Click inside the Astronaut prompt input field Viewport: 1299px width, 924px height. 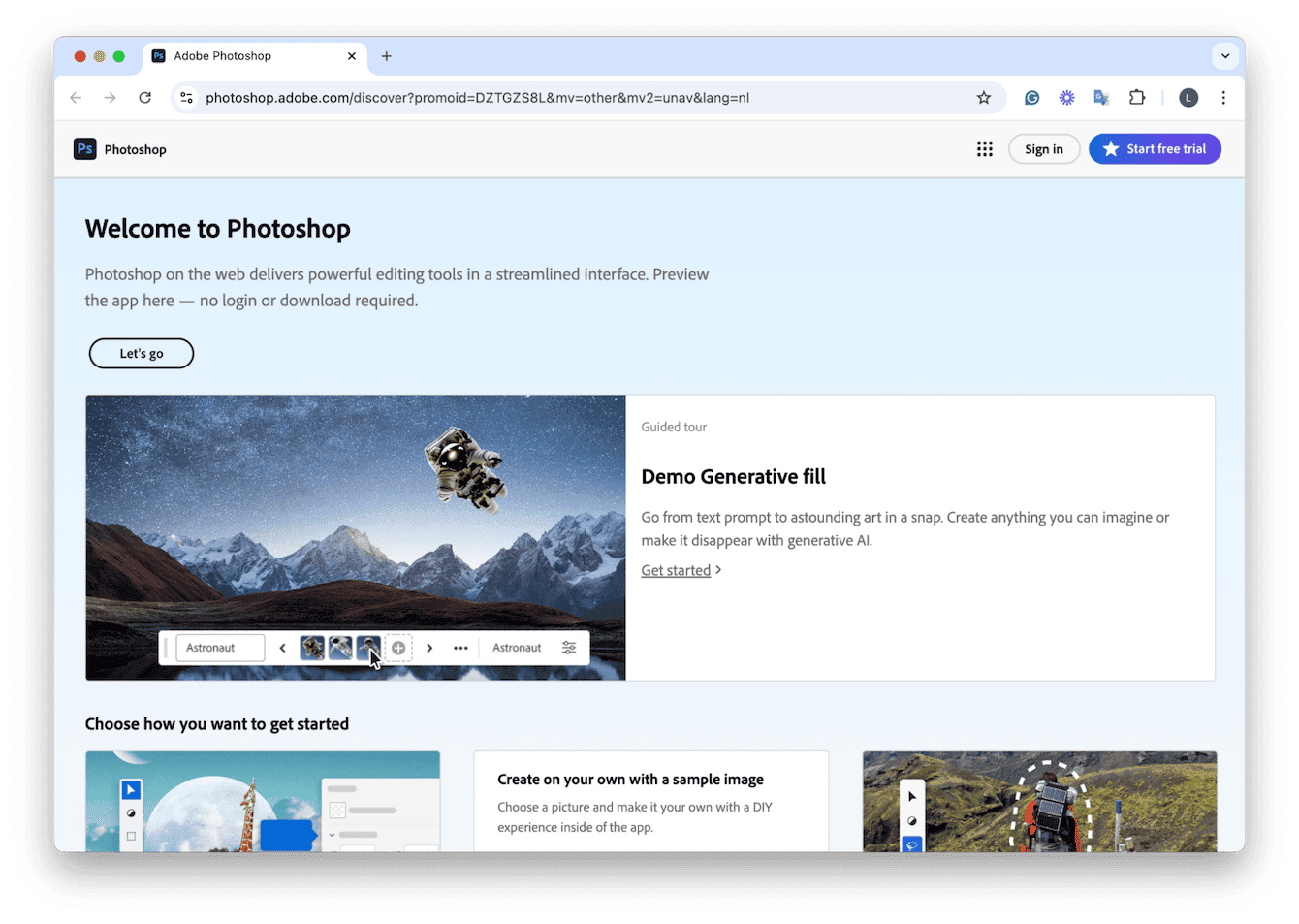tap(220, 647)
